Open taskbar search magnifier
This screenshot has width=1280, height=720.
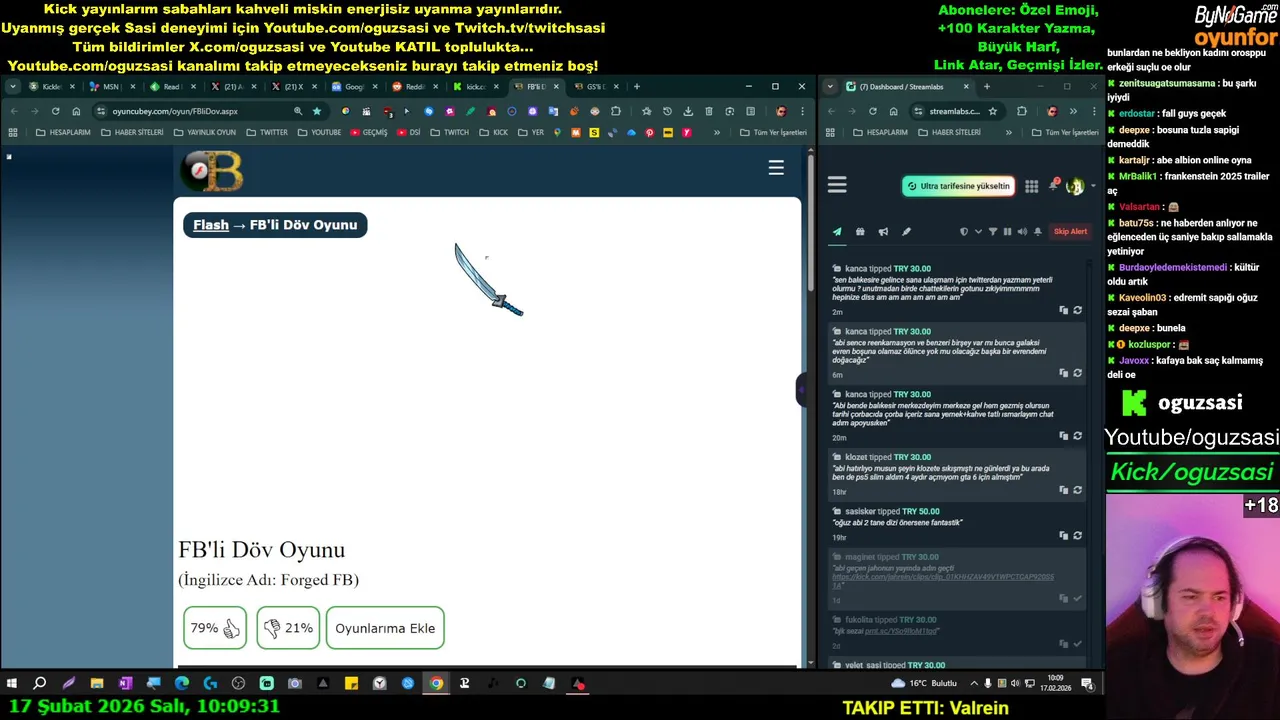(40, 684)
